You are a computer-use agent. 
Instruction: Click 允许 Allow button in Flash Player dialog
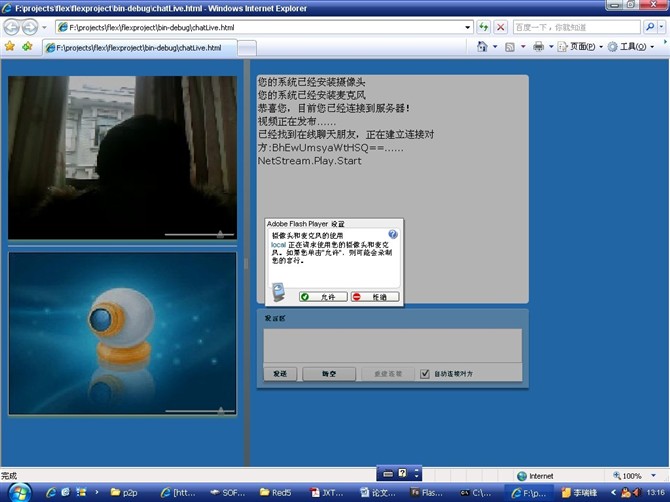(323, 297)
